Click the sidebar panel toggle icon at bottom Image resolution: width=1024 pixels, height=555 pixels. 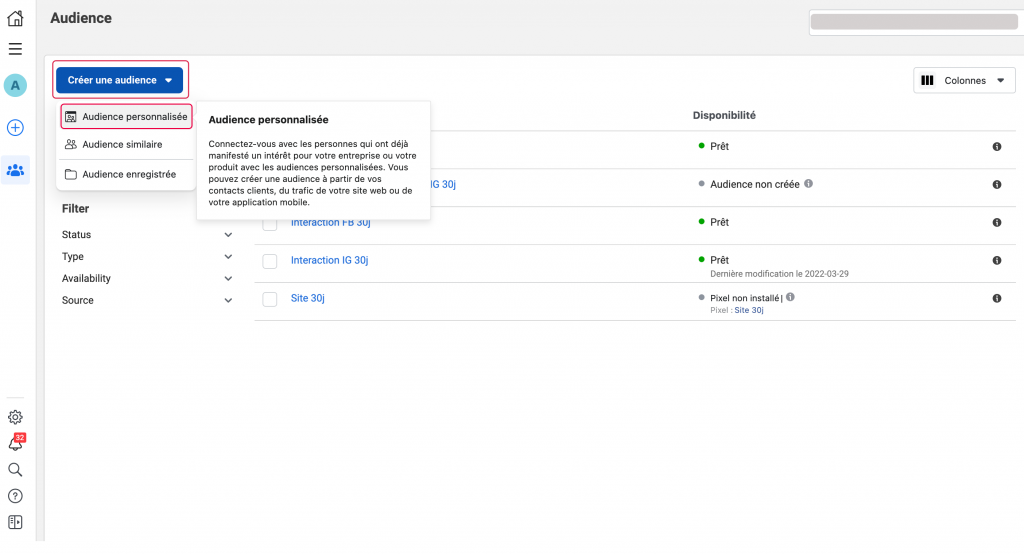[x=15, y=522]
